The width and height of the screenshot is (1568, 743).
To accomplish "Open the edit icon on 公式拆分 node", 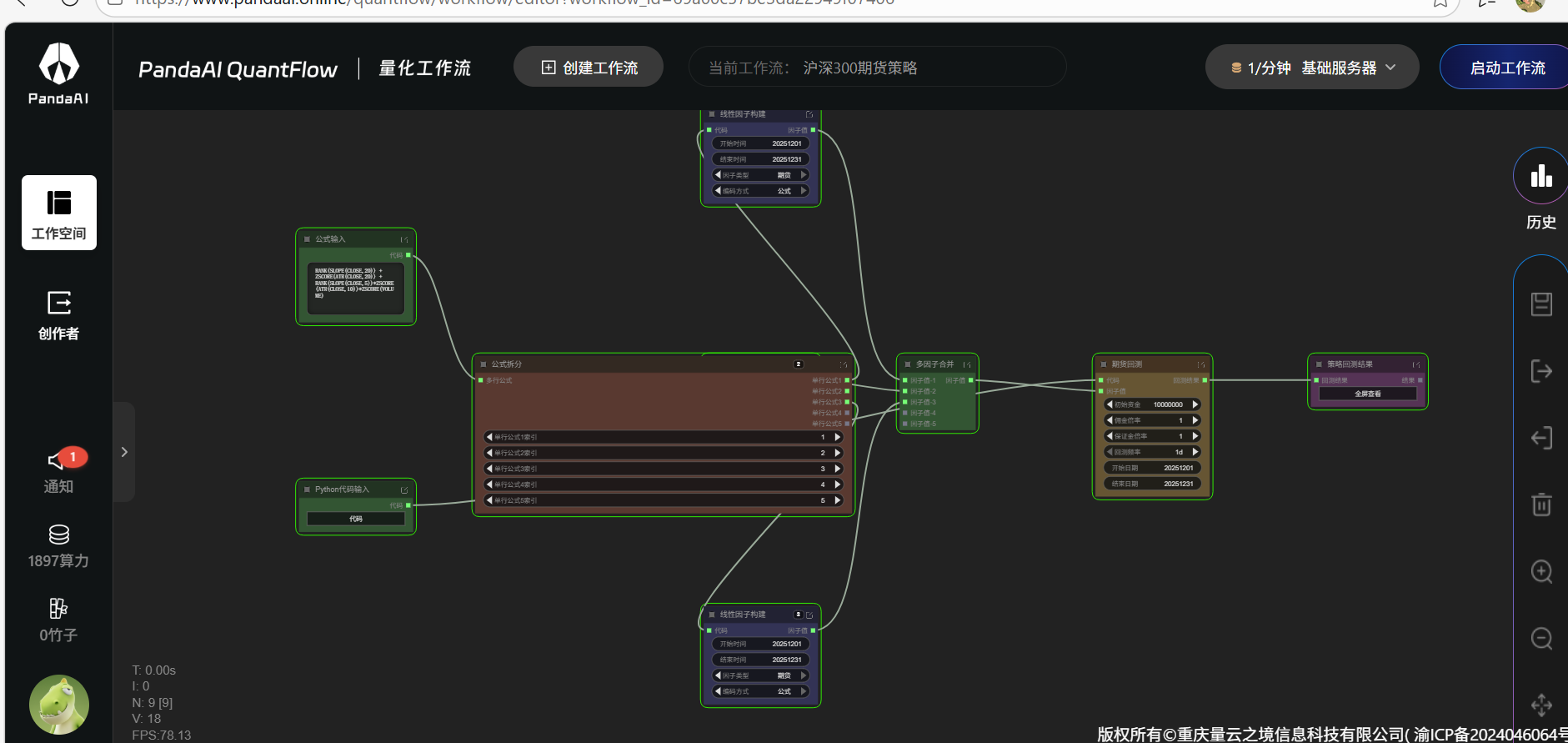I will click(x=844, y=364).
